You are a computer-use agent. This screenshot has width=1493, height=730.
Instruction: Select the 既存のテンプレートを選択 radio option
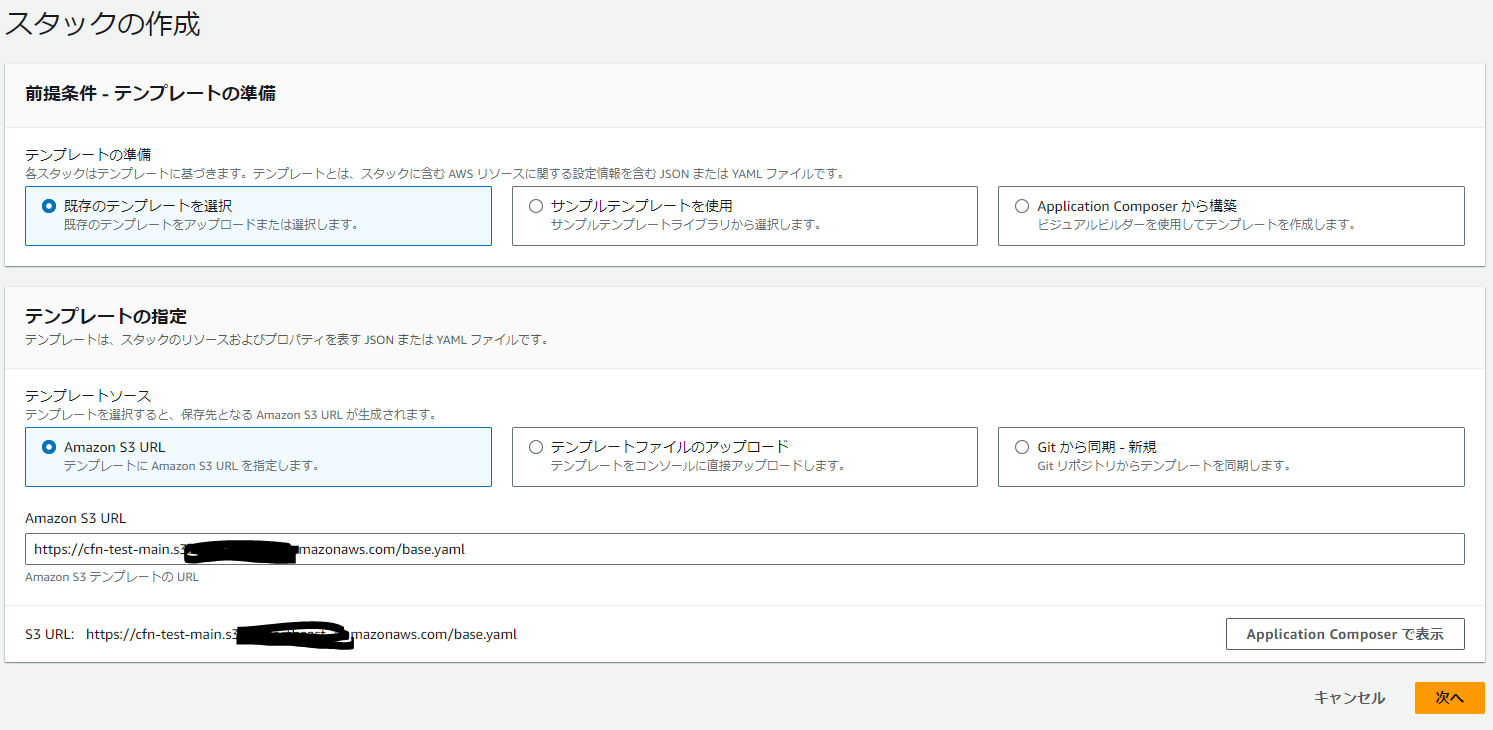tap(49, 206)
